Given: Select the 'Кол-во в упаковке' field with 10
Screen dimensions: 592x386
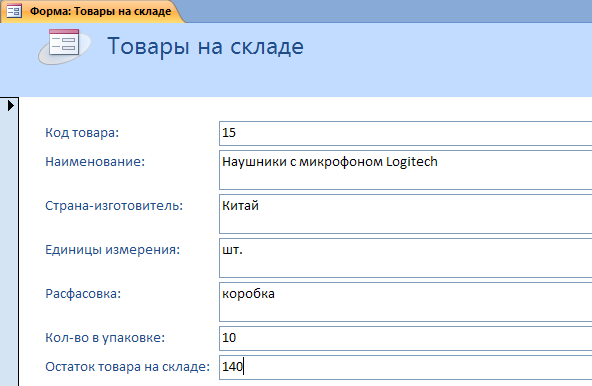Looking at the screenshot, I should coord(405,338).
